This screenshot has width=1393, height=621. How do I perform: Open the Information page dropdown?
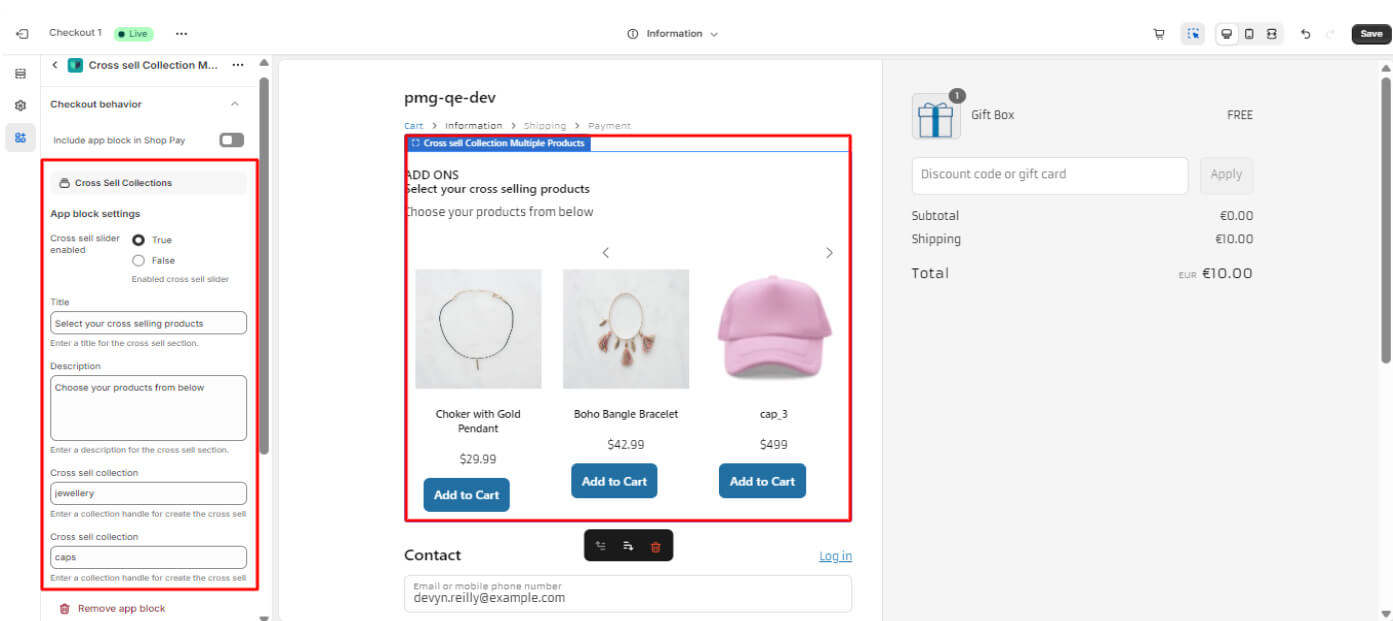(x=673, y=34)
